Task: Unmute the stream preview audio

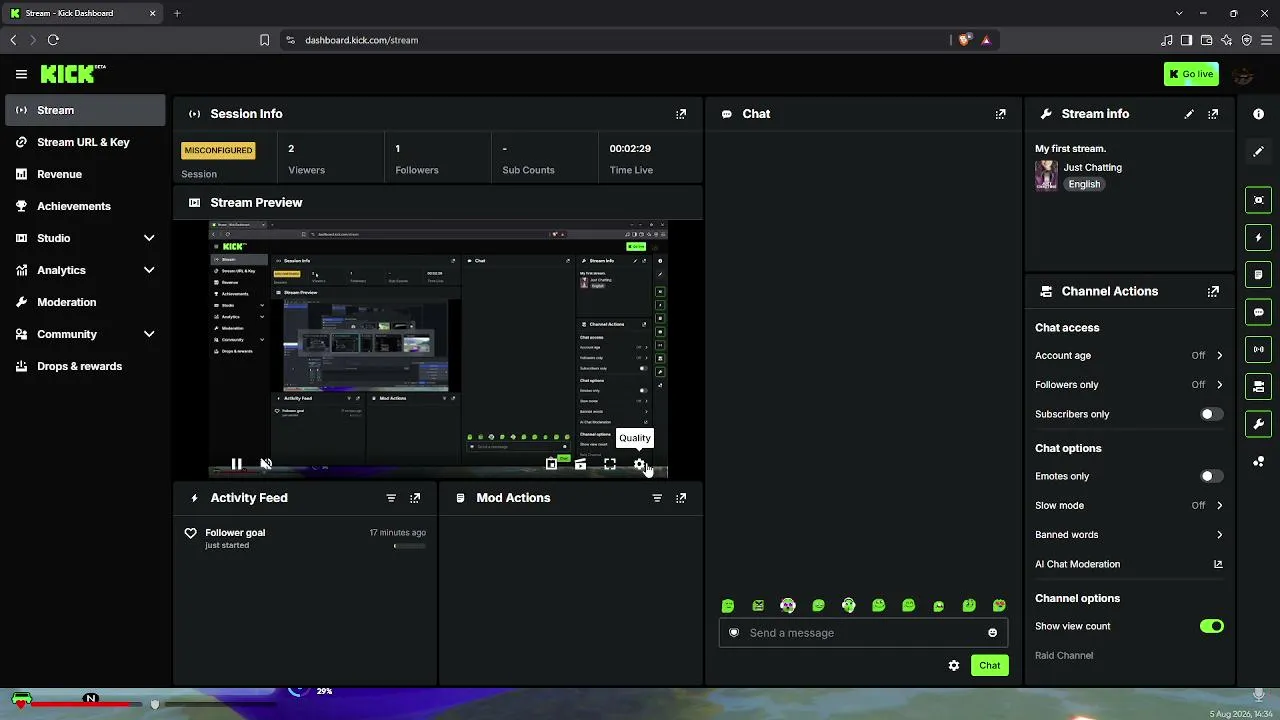Action: tap(266, 464)
